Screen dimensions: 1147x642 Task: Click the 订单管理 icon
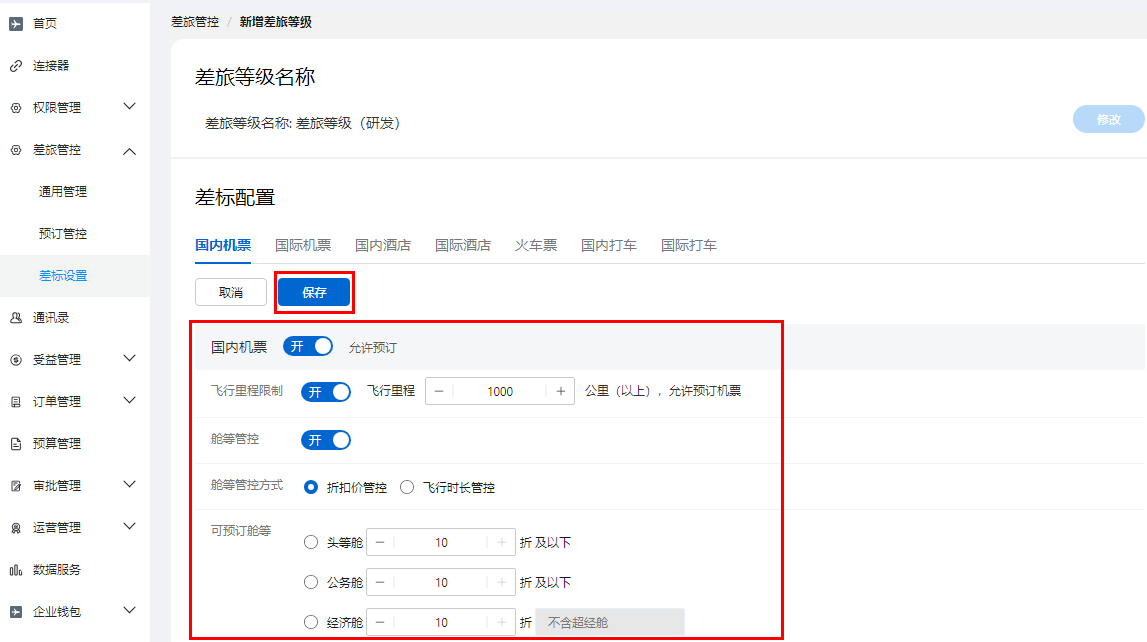(x=15, y=401)
